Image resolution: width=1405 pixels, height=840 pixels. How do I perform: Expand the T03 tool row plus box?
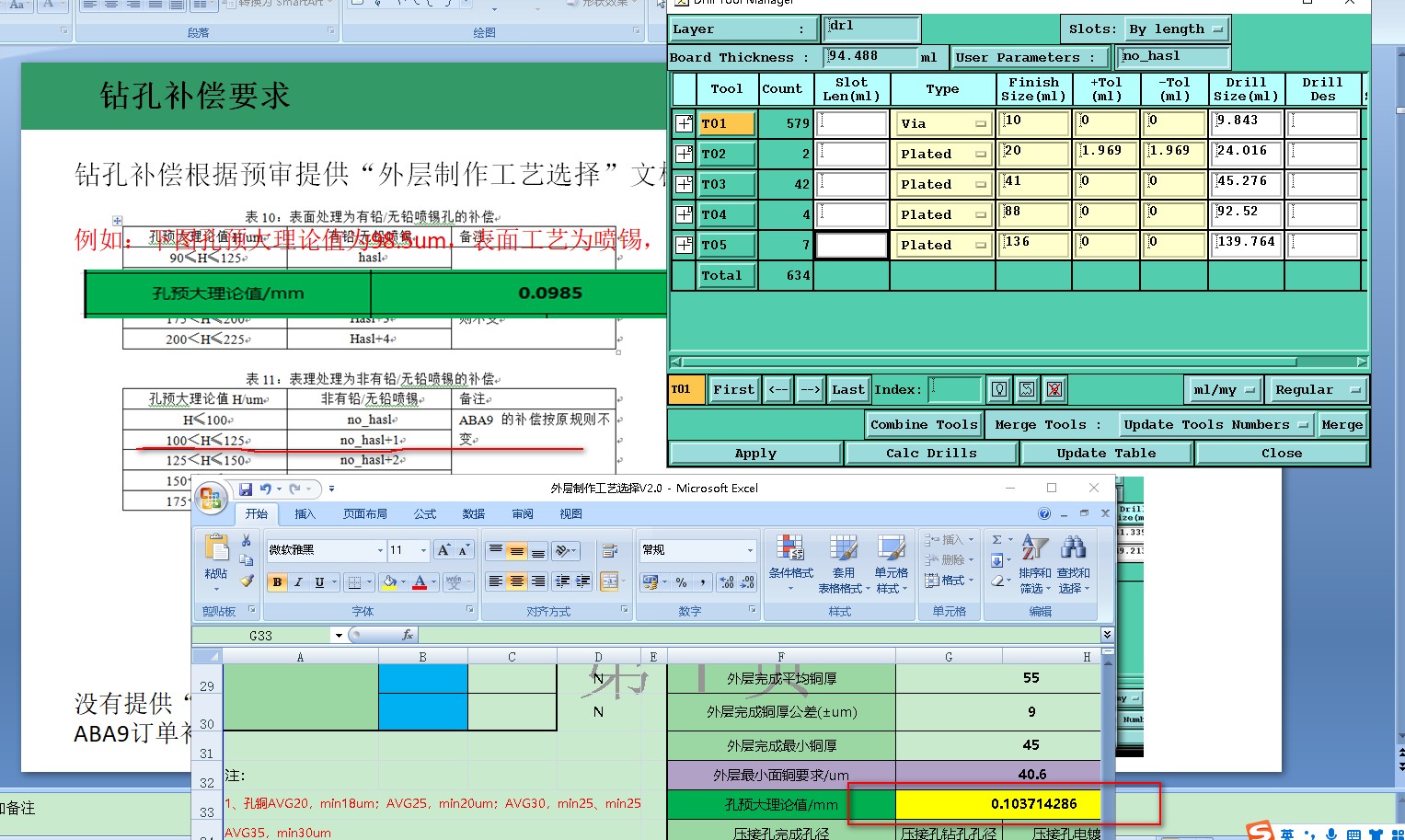coord(684,184)
